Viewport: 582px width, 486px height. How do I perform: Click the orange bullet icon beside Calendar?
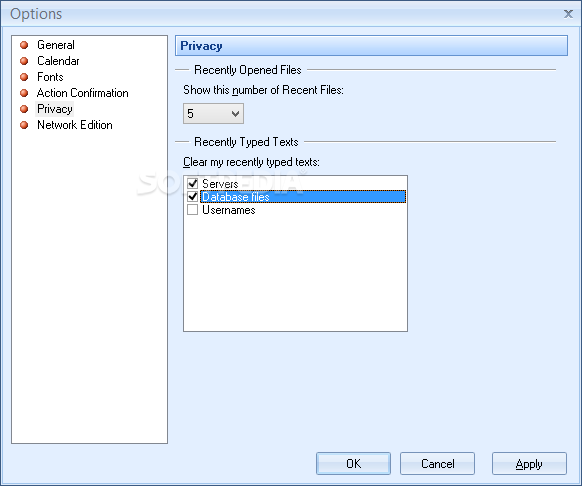(24, 61)
